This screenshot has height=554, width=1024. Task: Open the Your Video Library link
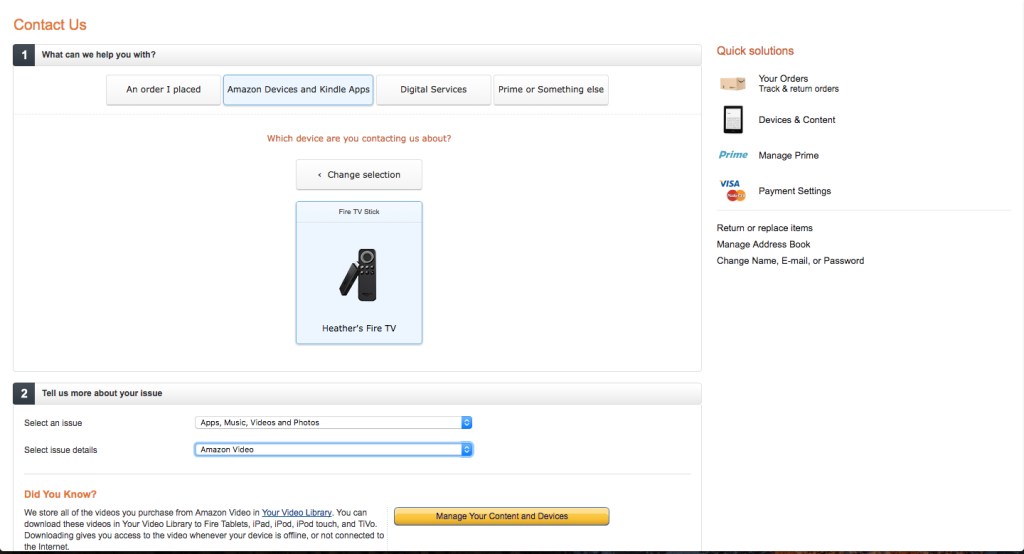click(298, 512)
